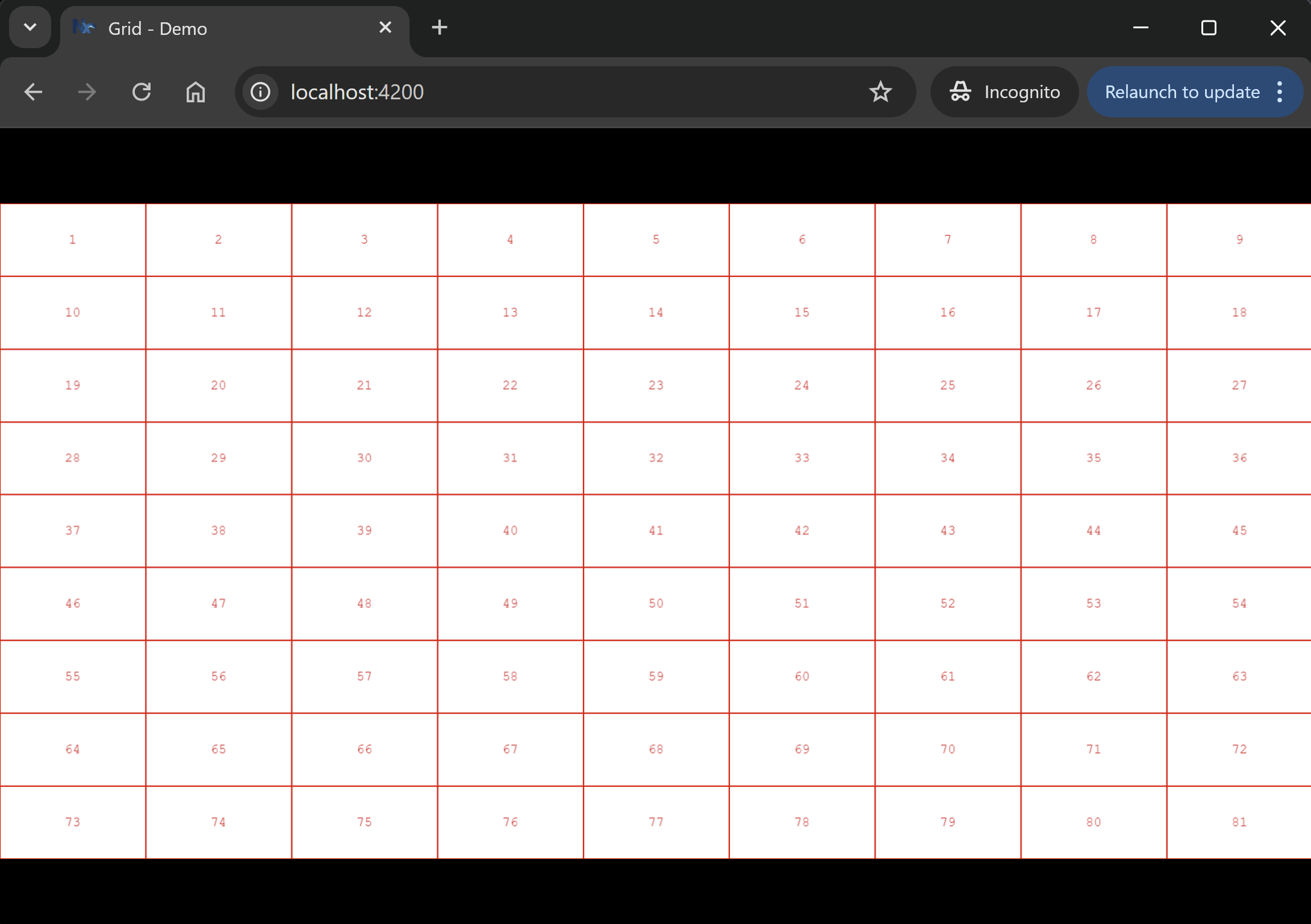
Task: Click grid cell 73
Action: [x=73, y=823]
